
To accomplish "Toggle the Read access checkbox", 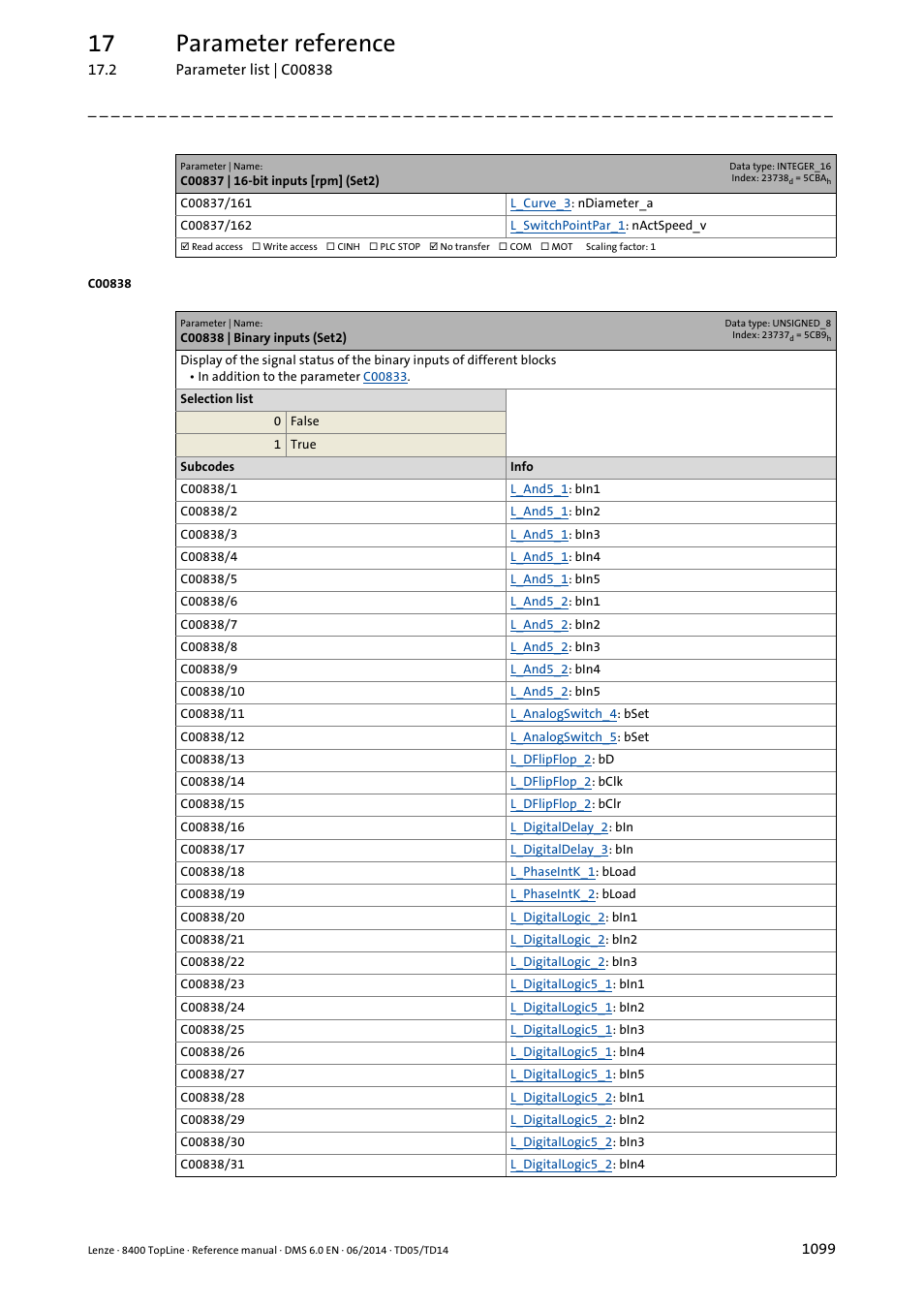I will 184,246.
